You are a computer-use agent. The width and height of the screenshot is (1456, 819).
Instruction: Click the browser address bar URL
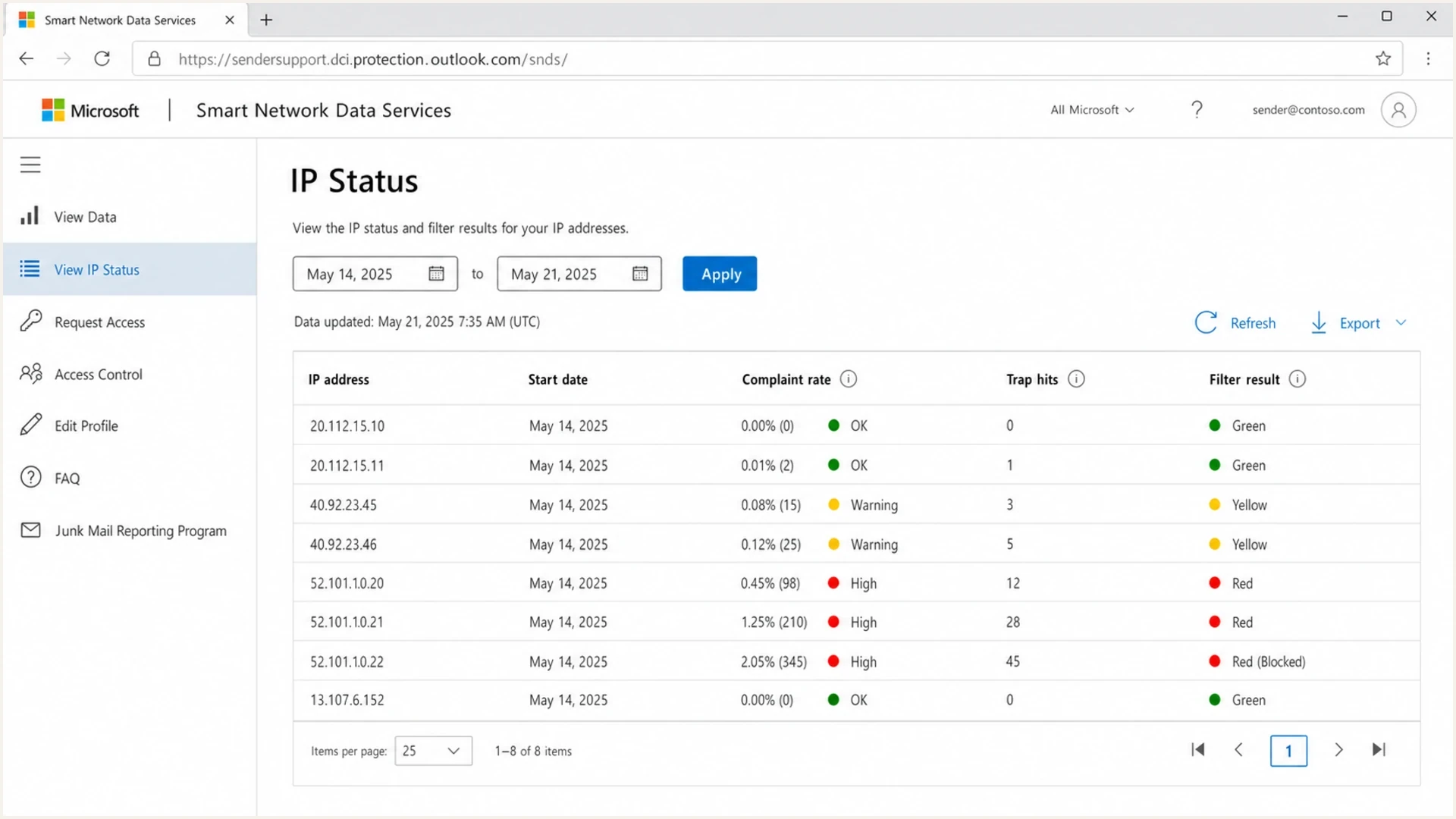point(373,59)
